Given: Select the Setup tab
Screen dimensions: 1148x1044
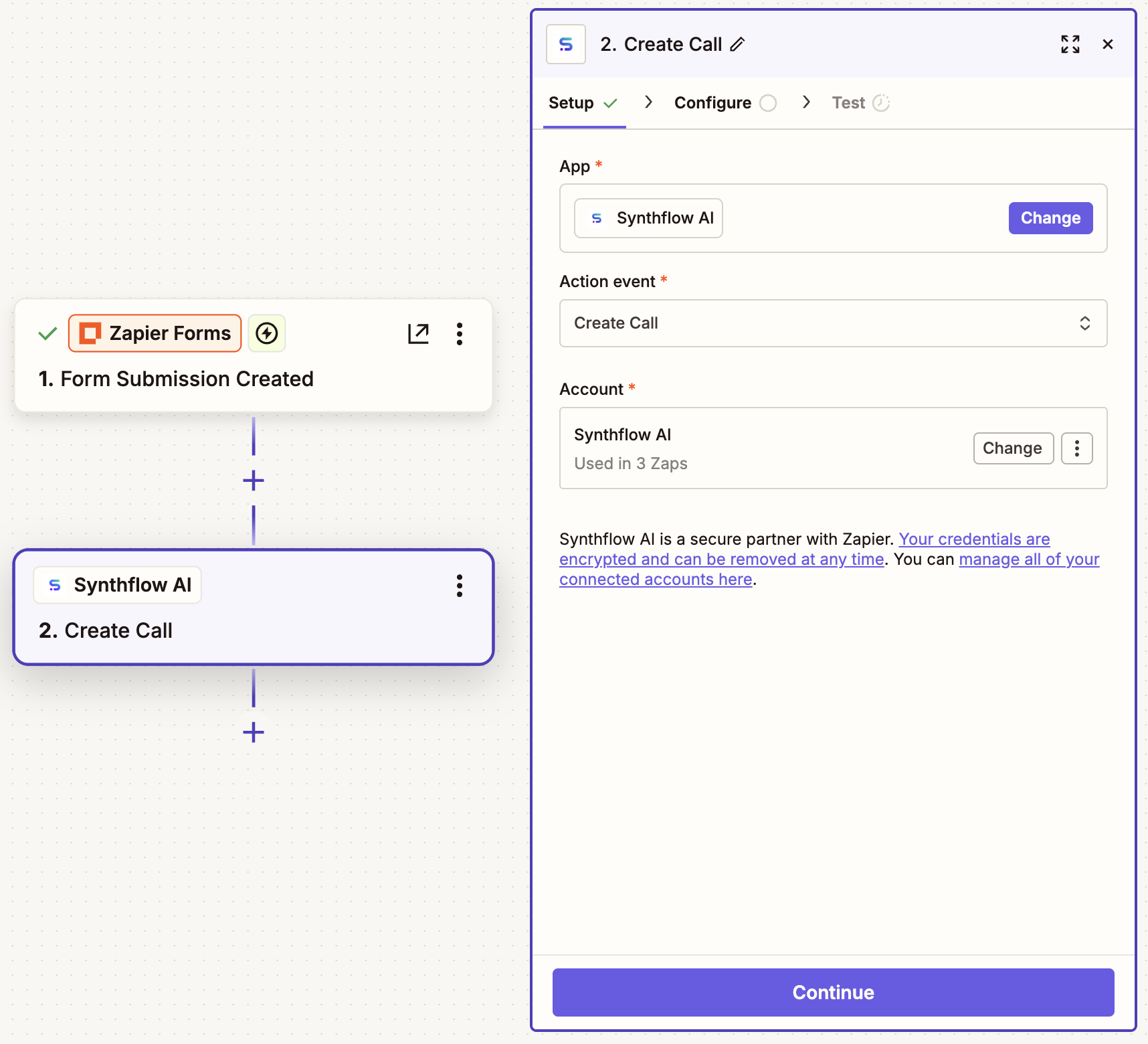Looking at the screenshot, I should click(x=572, y=102).
